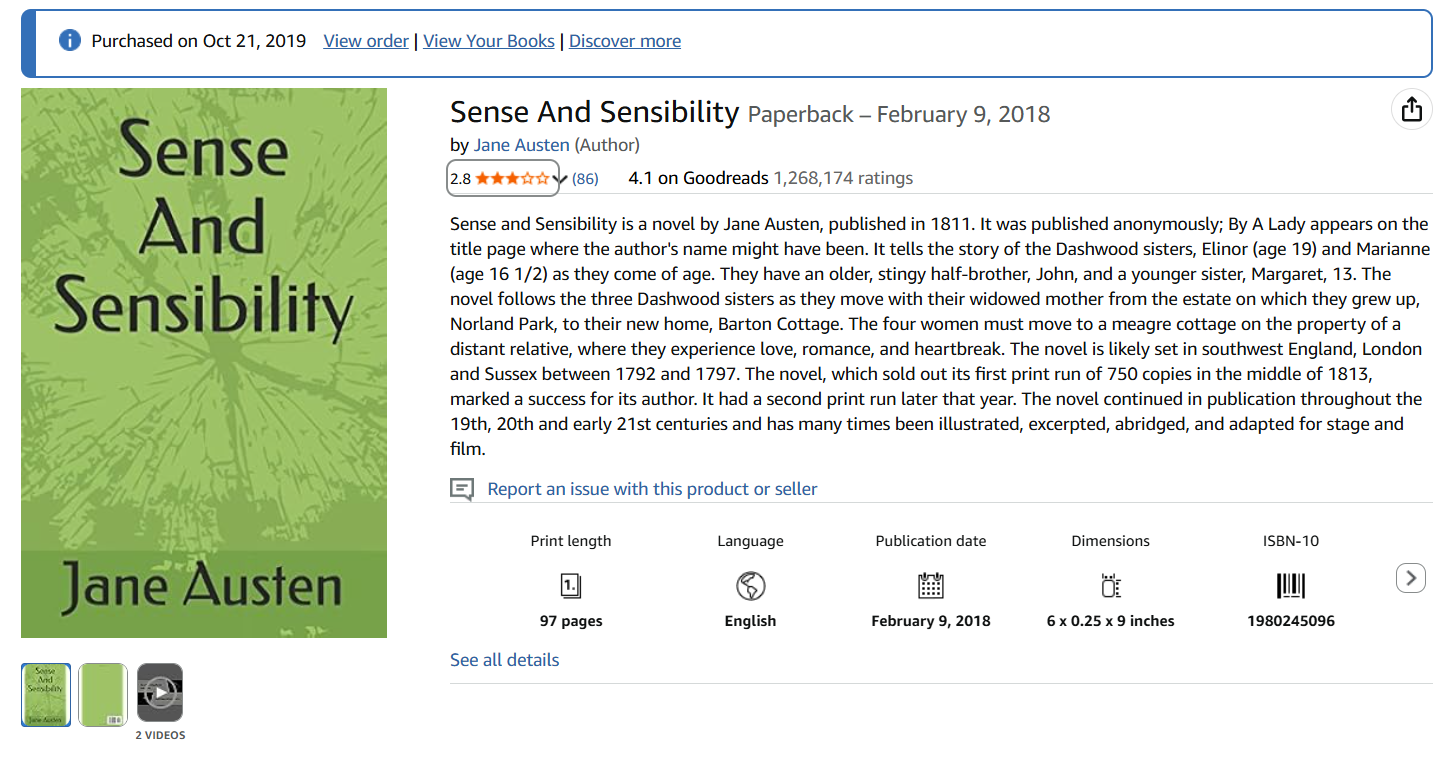Screen dimensions: 1442x757
Task: Expand See all details
Action: [x=505, y=660]
